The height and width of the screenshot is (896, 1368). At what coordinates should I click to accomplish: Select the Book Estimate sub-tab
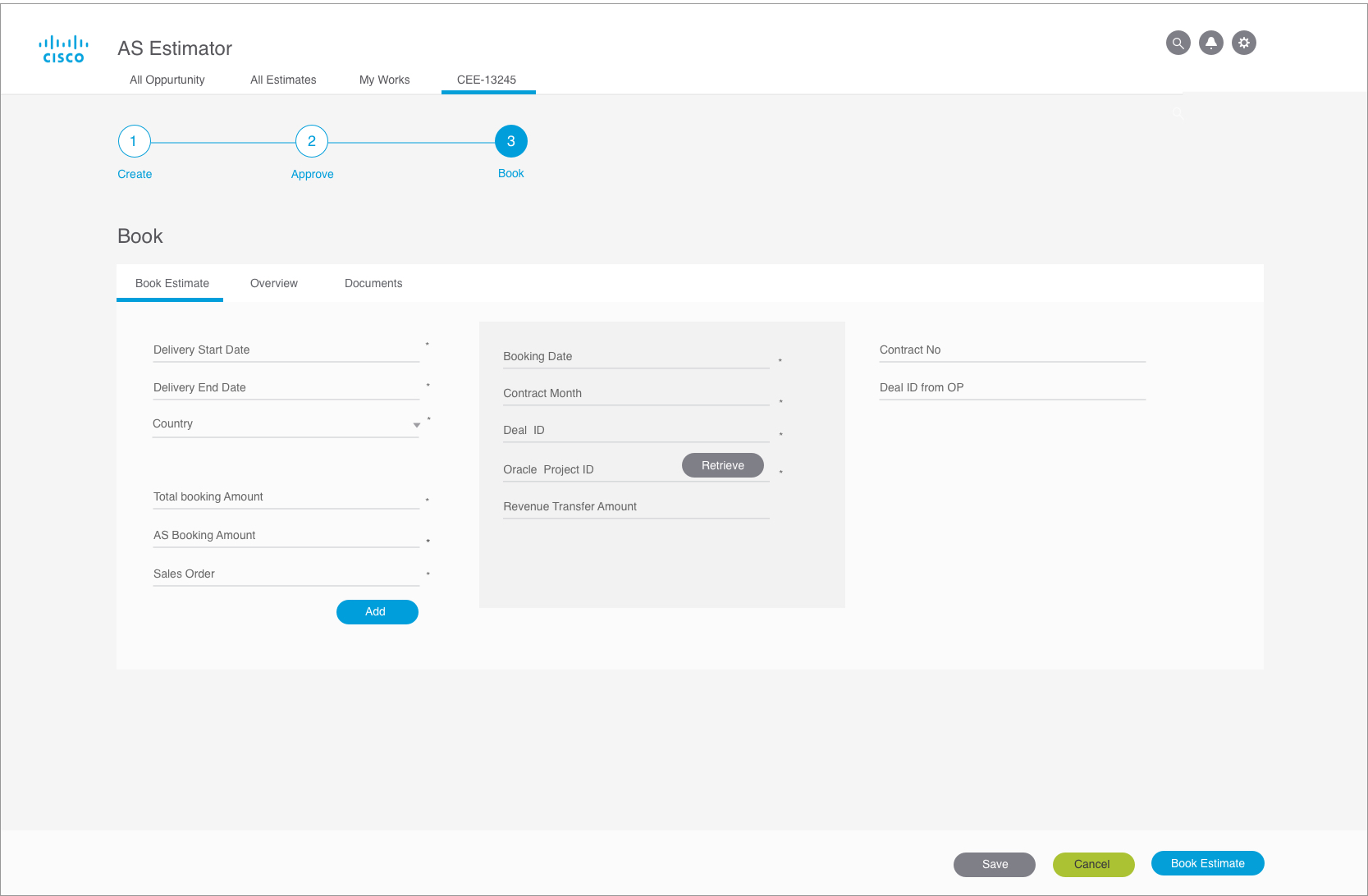[172, 283]
